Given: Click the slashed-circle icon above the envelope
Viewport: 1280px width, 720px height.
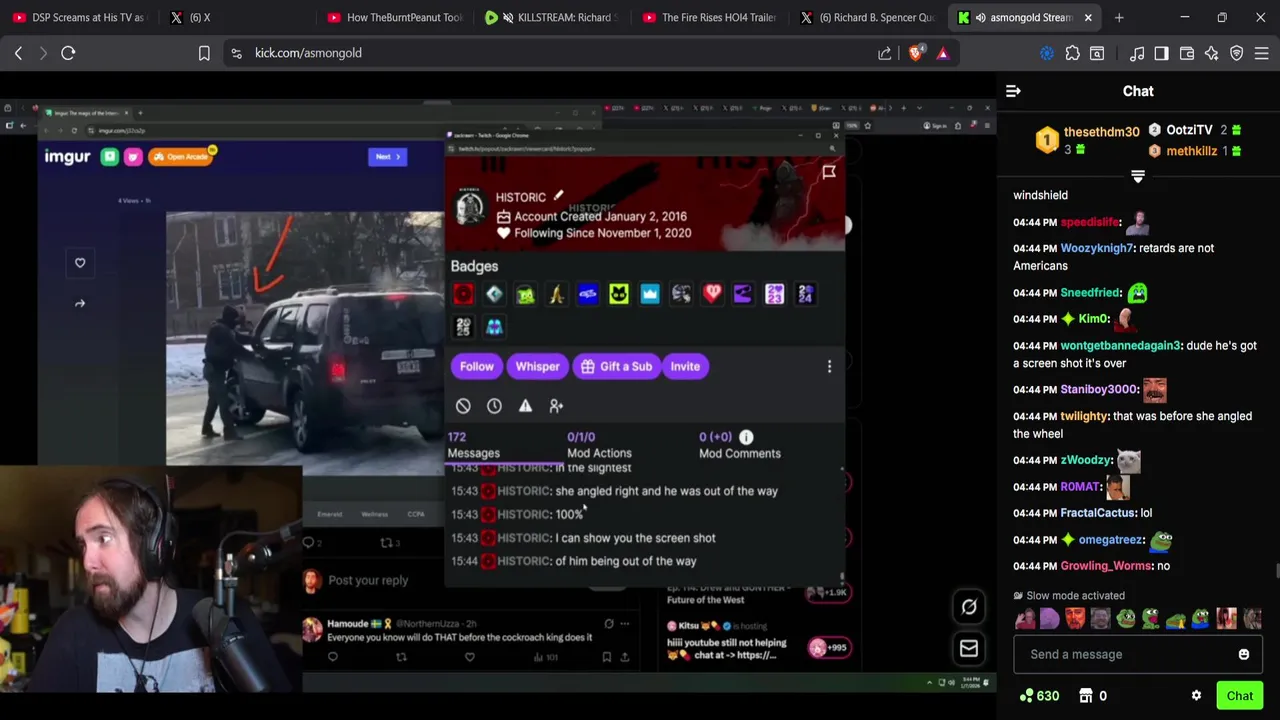Looking at the screenshot, I should tap(969, 607).
